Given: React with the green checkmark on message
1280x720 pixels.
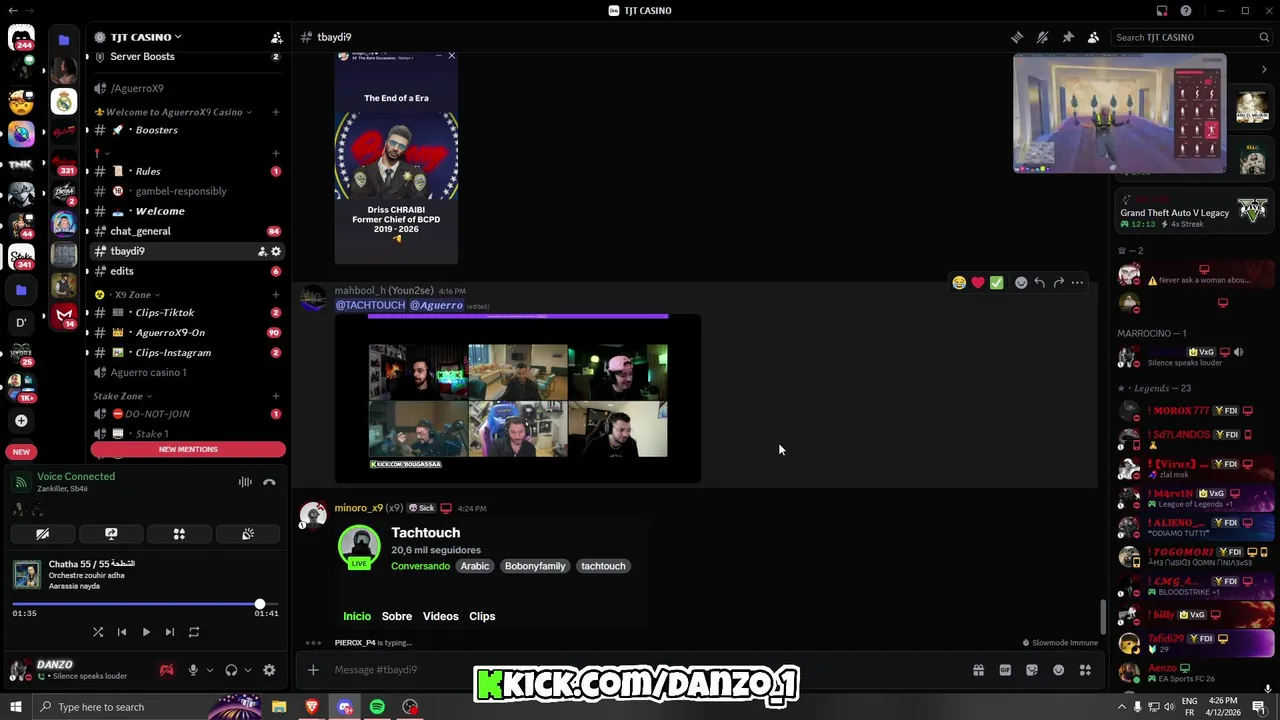Looking at the screenshot, I should (x=997, y=283).
